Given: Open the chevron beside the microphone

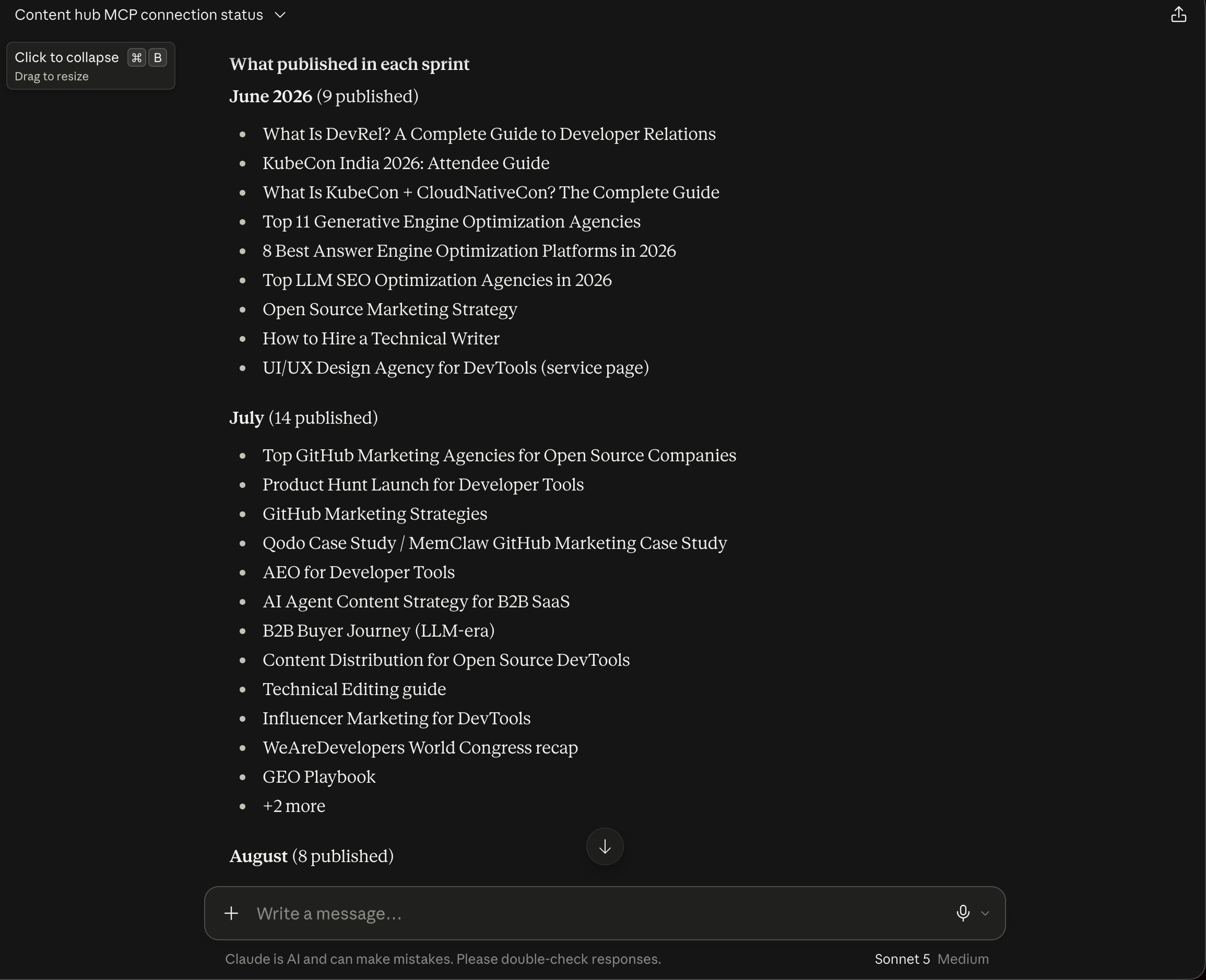Looking at the screenshot, I should click(985, 913).
